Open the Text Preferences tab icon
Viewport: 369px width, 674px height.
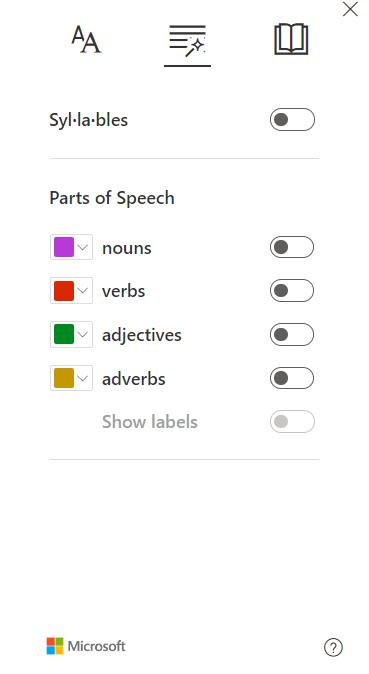pos(86,40)
